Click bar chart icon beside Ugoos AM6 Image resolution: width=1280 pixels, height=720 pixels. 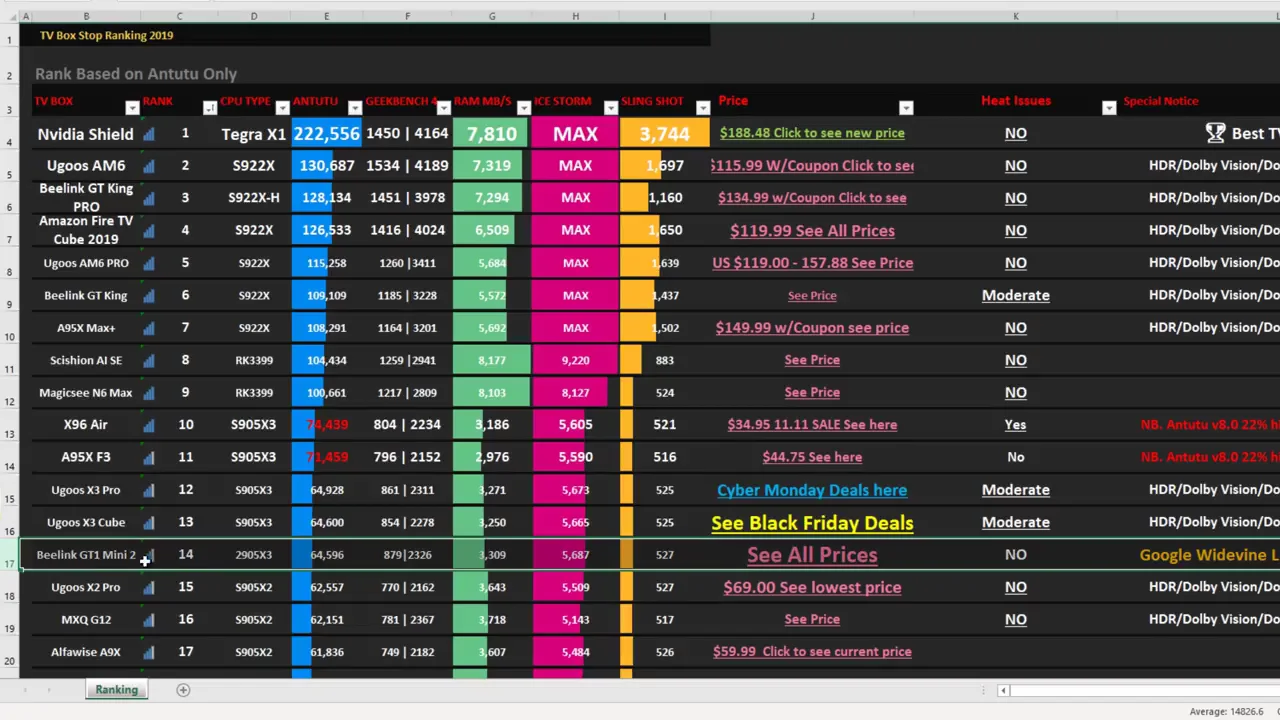click(149, 166)
